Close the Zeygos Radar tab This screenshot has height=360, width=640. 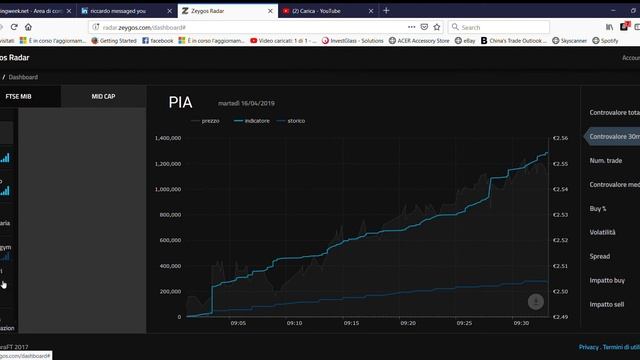(270, 11)
